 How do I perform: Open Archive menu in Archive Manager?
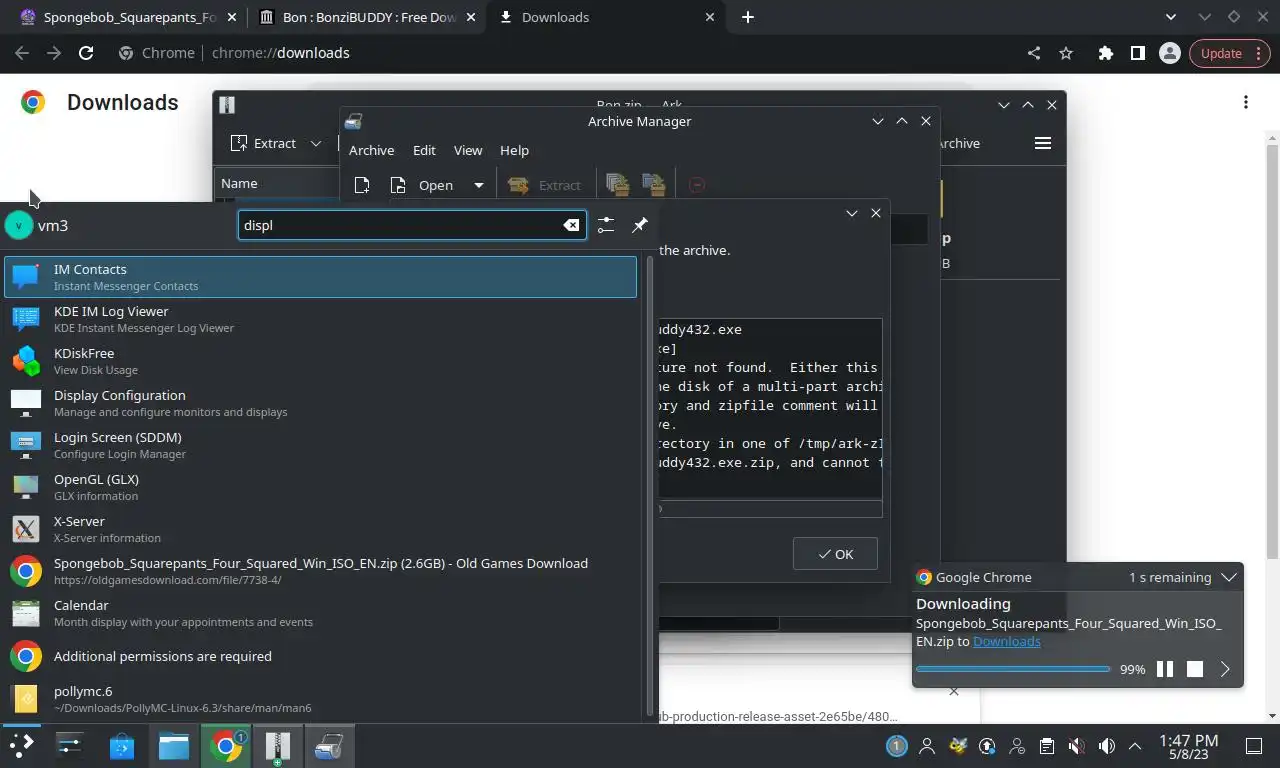(x=371, y=150)
